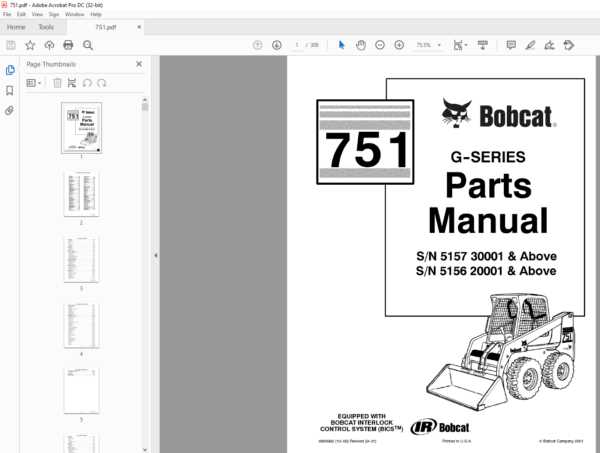Image resolution: width=600 pixels, height=453 pixels.
Task: Click 'S/N 5156 20001 & Above' text
Action: tap(486, 271)
